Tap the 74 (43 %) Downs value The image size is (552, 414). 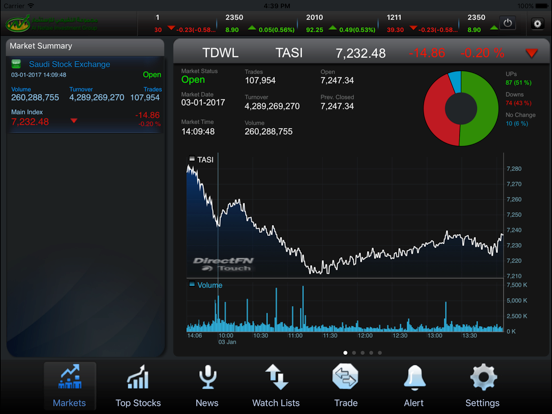[518, 103]
